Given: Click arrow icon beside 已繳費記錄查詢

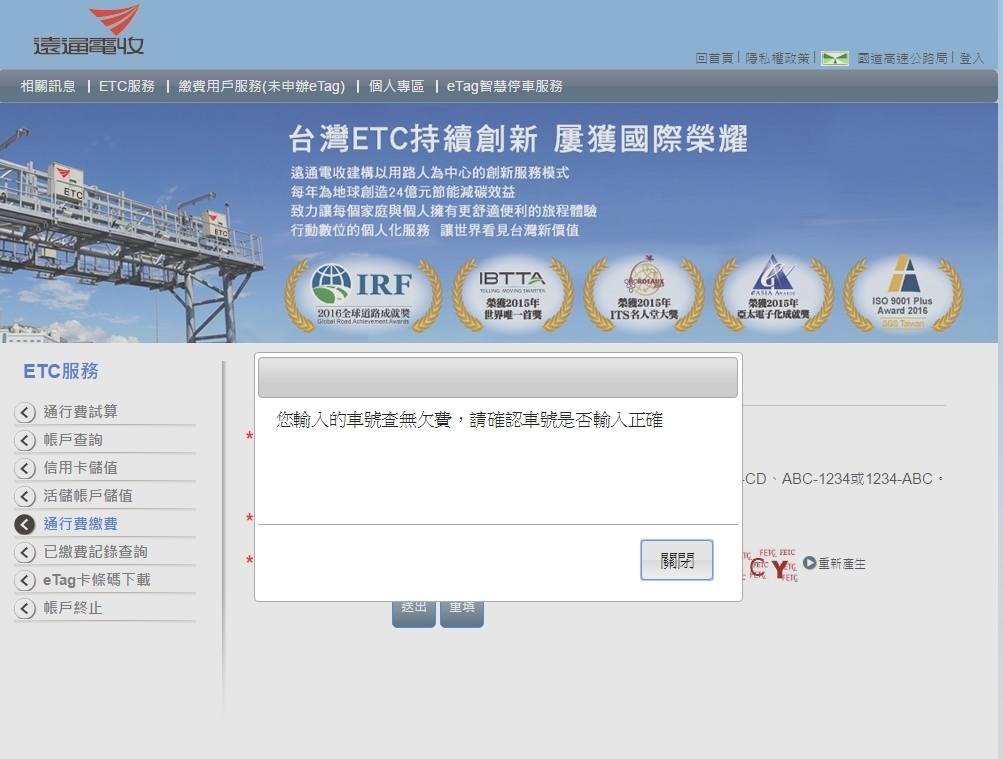Looking at the screenshot, I should click(25, 552).
